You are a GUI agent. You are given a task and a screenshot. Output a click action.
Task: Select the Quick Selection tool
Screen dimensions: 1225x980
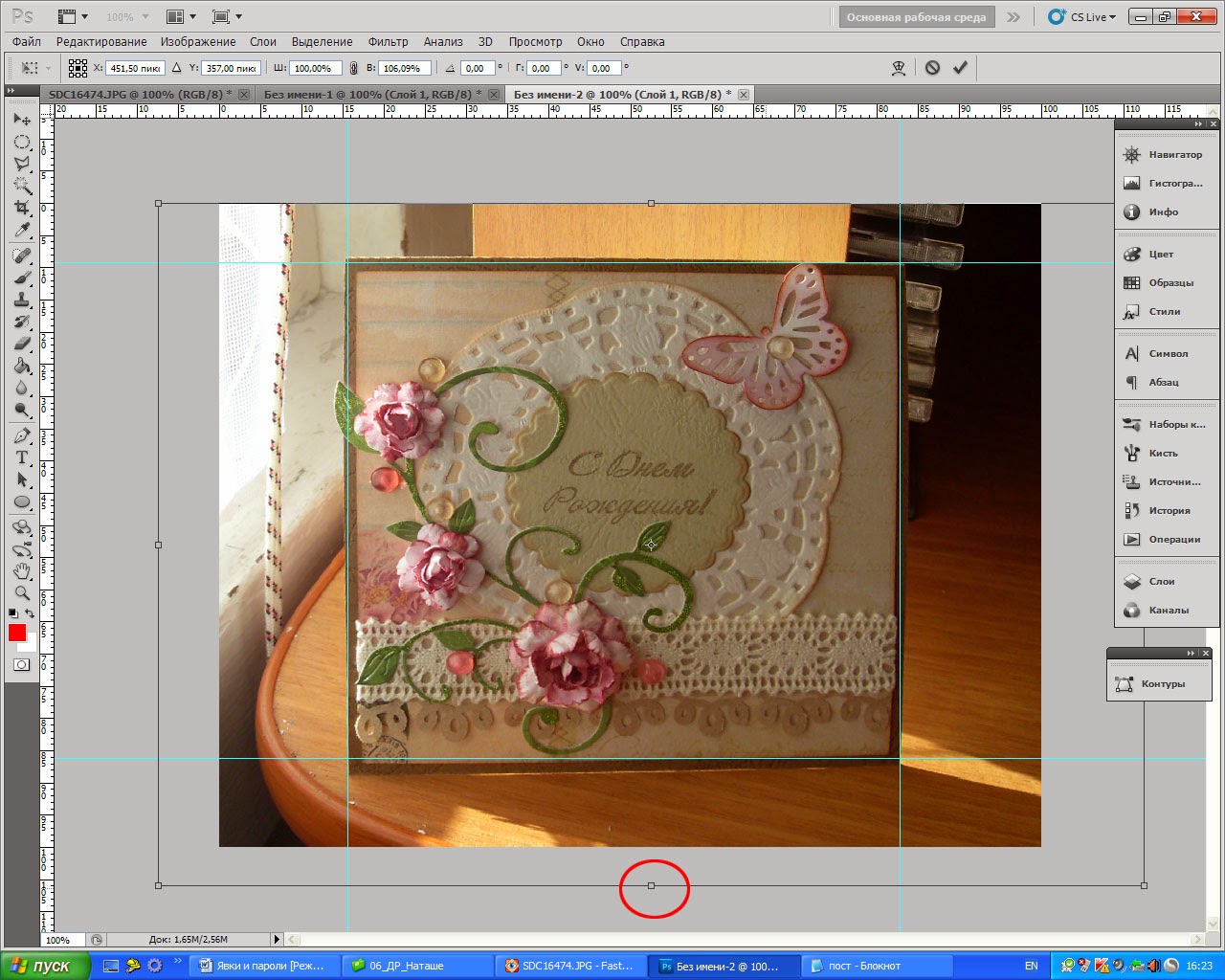(22, 186)
